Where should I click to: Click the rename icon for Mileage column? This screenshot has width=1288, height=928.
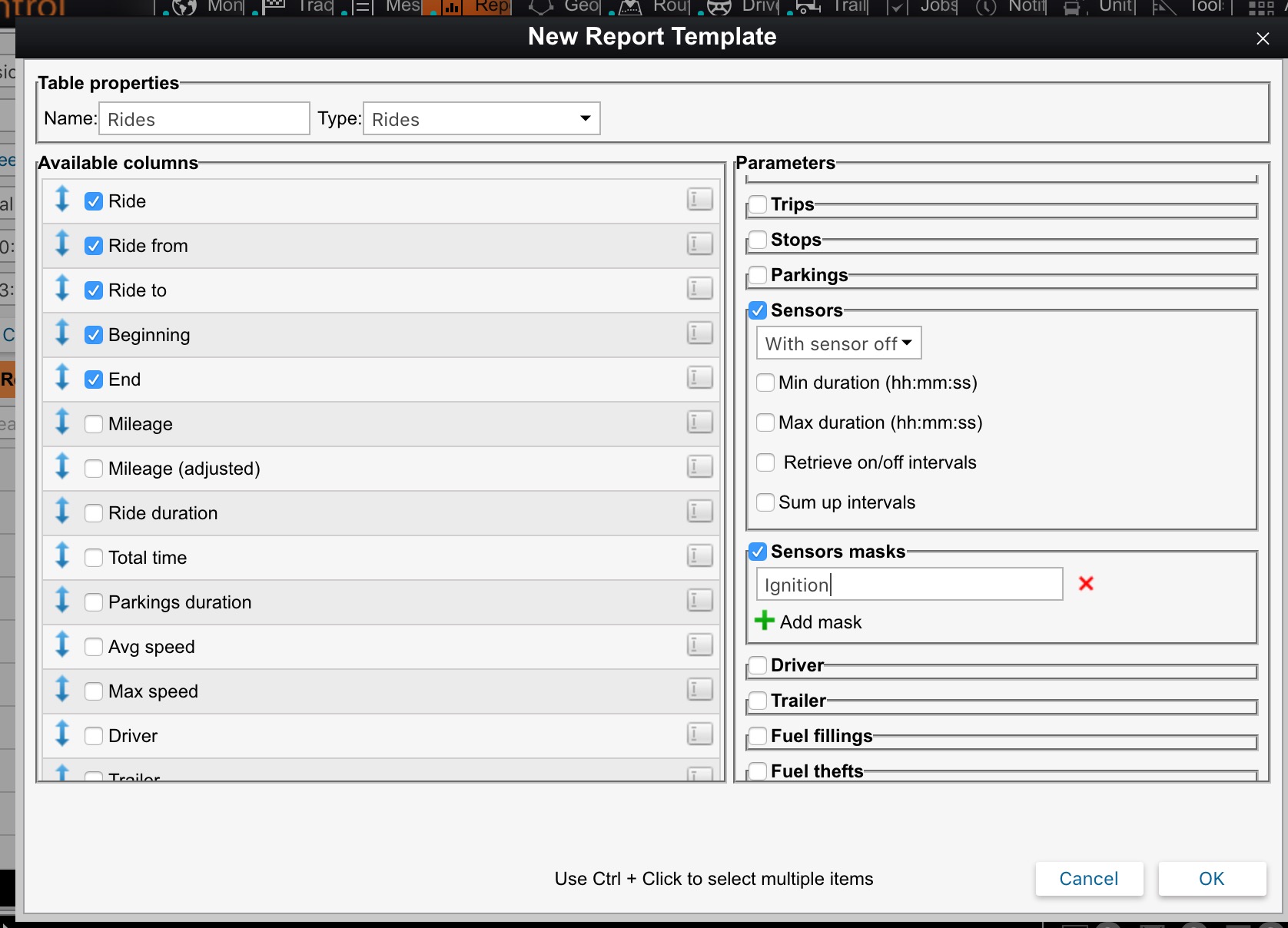[x=699, y=423]
